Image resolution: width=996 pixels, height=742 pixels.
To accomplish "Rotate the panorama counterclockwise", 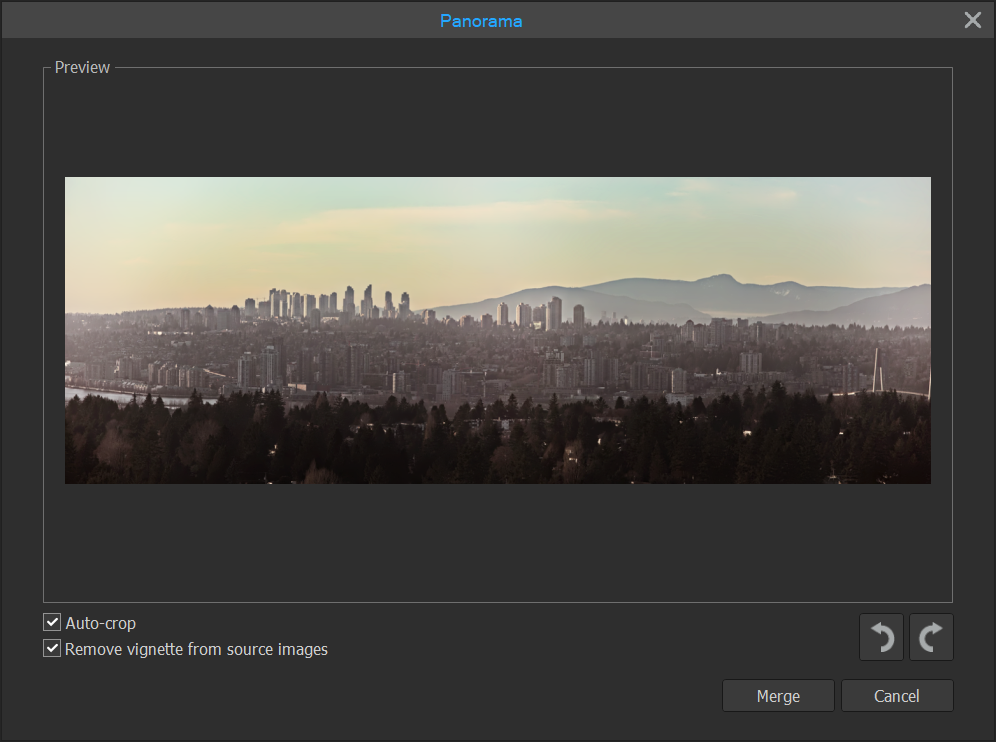I will (x=881, y=637).
